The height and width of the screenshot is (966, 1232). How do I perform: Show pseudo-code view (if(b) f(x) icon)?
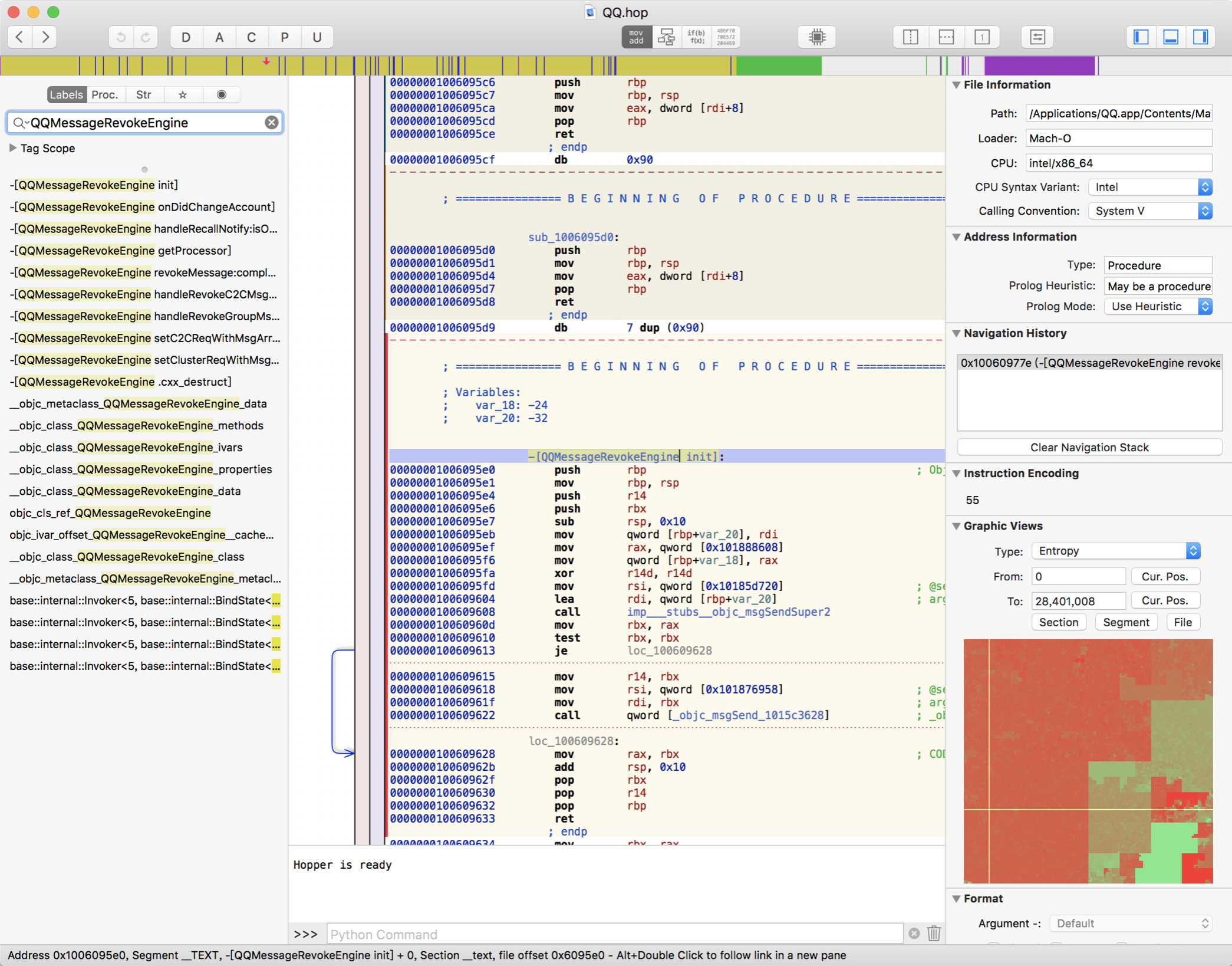696,37
